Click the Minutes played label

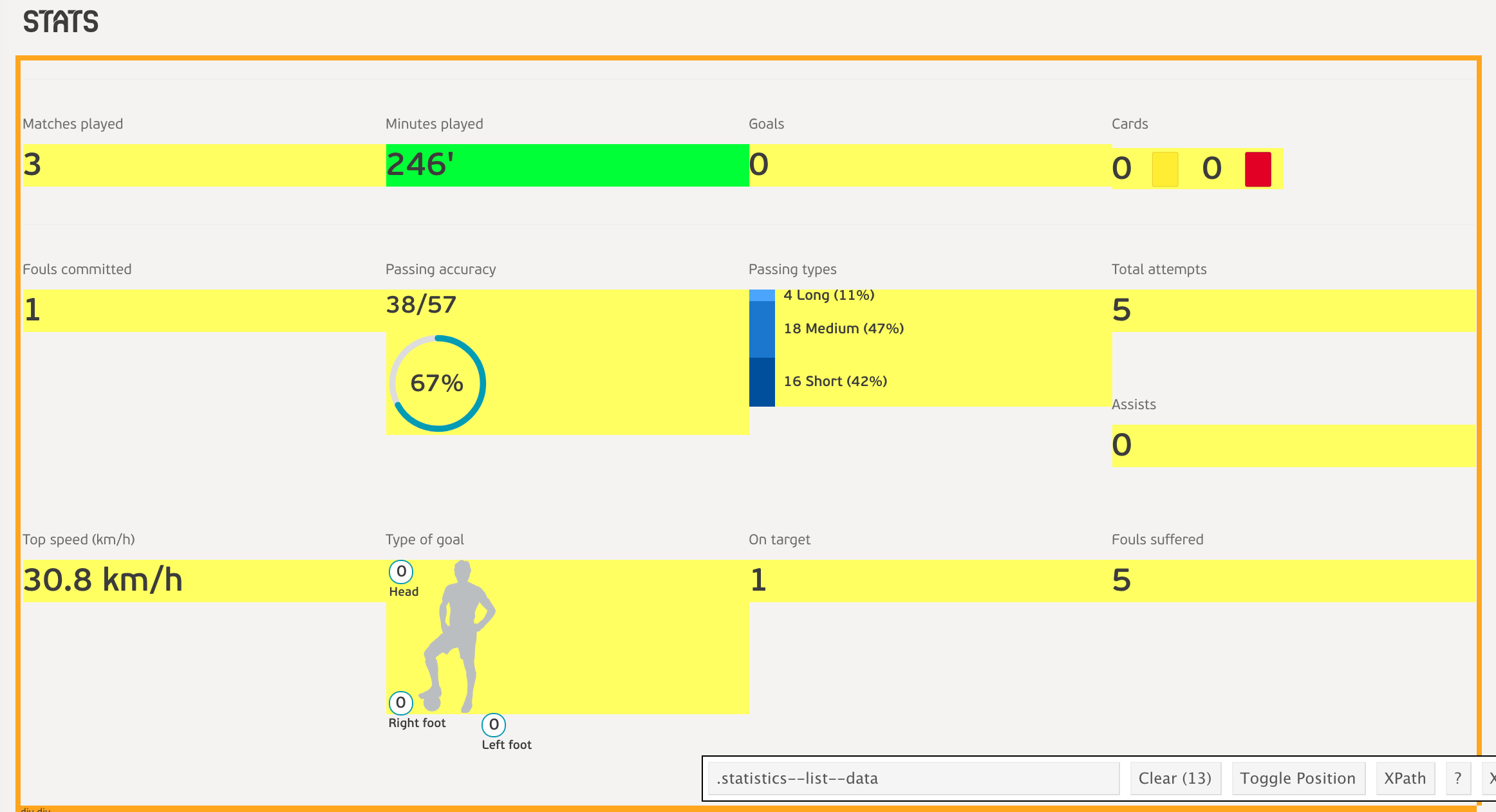click(435, 124)
